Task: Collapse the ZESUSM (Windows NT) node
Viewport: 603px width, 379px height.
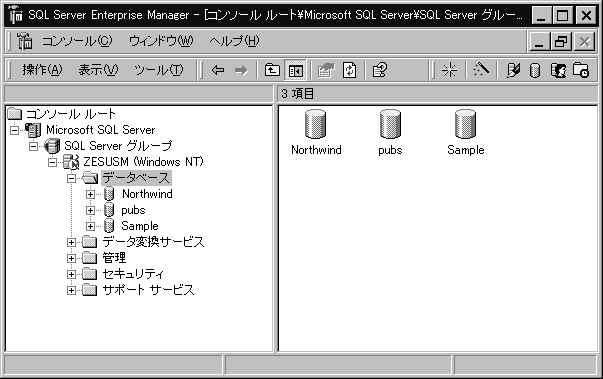Action: [52, 162]
